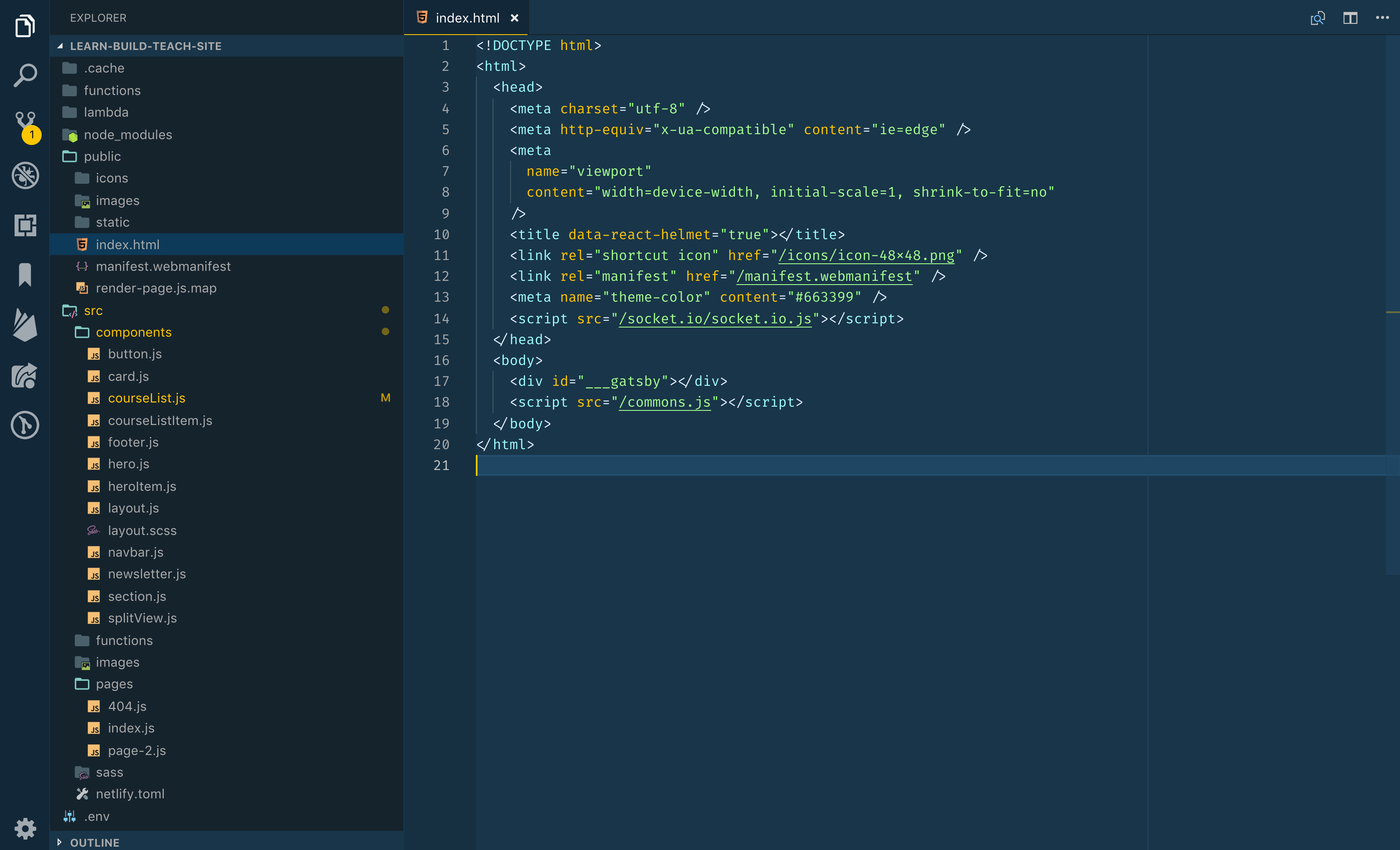Follow the /icons/icon-48x48.png link

(x=866, y=255)
